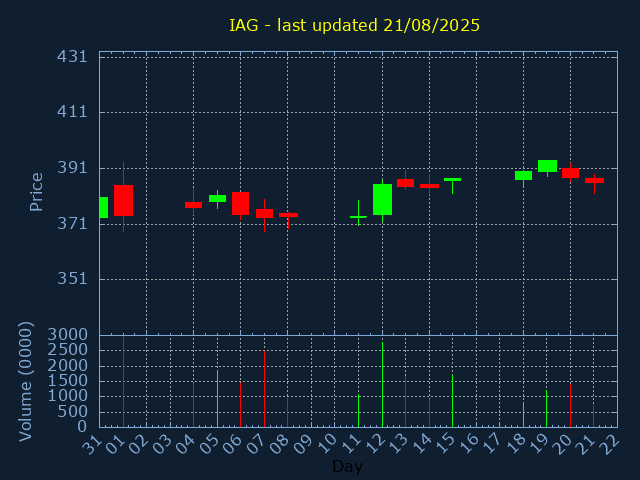
Task: Select the 3000 volume axis label
Action: tap(68, 335)
